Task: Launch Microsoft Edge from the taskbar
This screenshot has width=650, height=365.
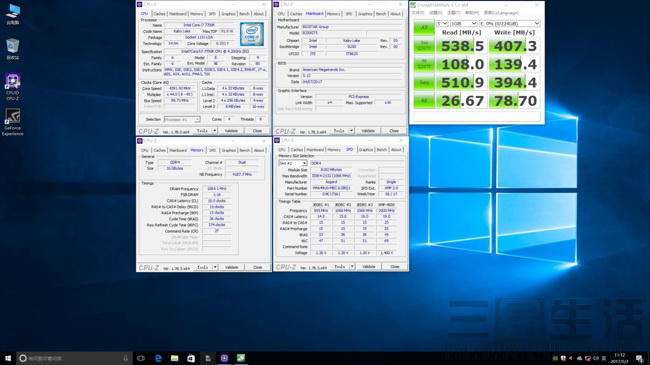Action: (158, 358)
